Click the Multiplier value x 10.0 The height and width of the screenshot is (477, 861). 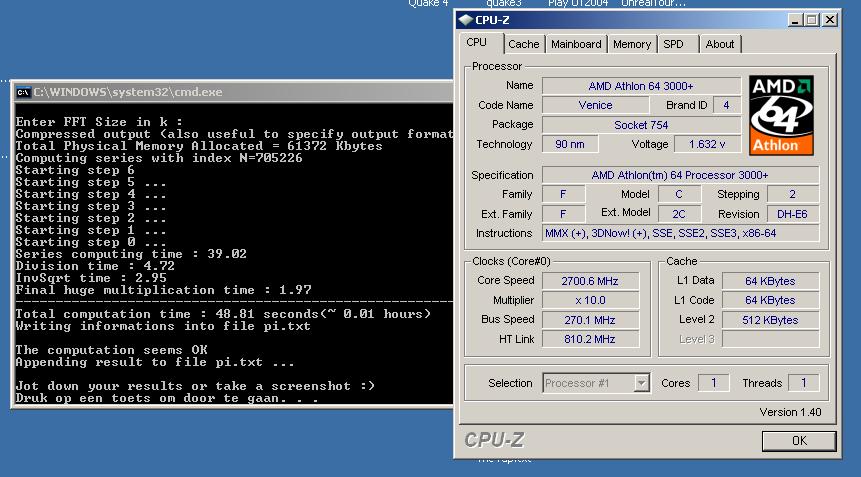point(590,300)
